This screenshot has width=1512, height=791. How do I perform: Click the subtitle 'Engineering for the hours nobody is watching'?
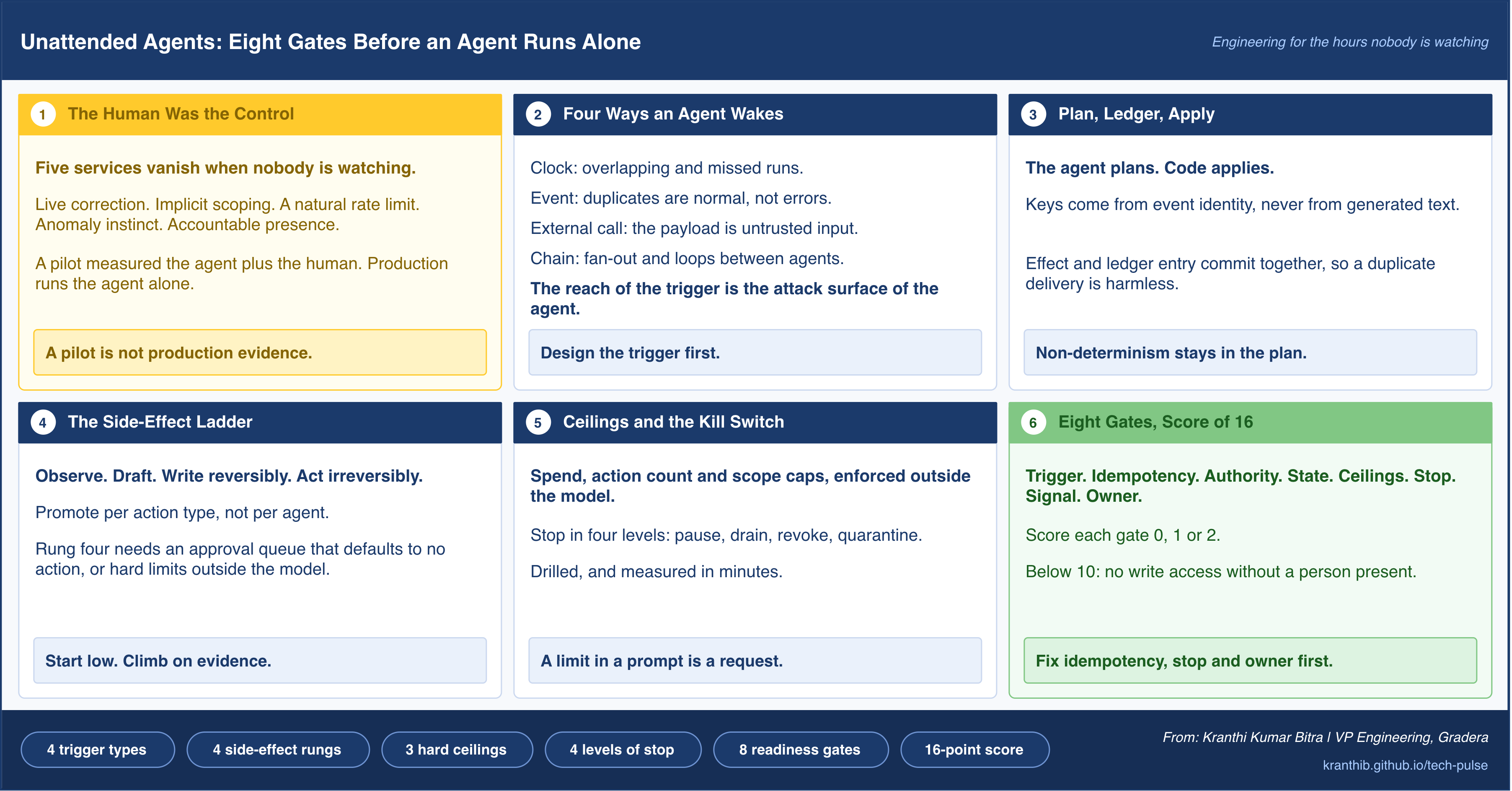click(x=1350, y=42)
